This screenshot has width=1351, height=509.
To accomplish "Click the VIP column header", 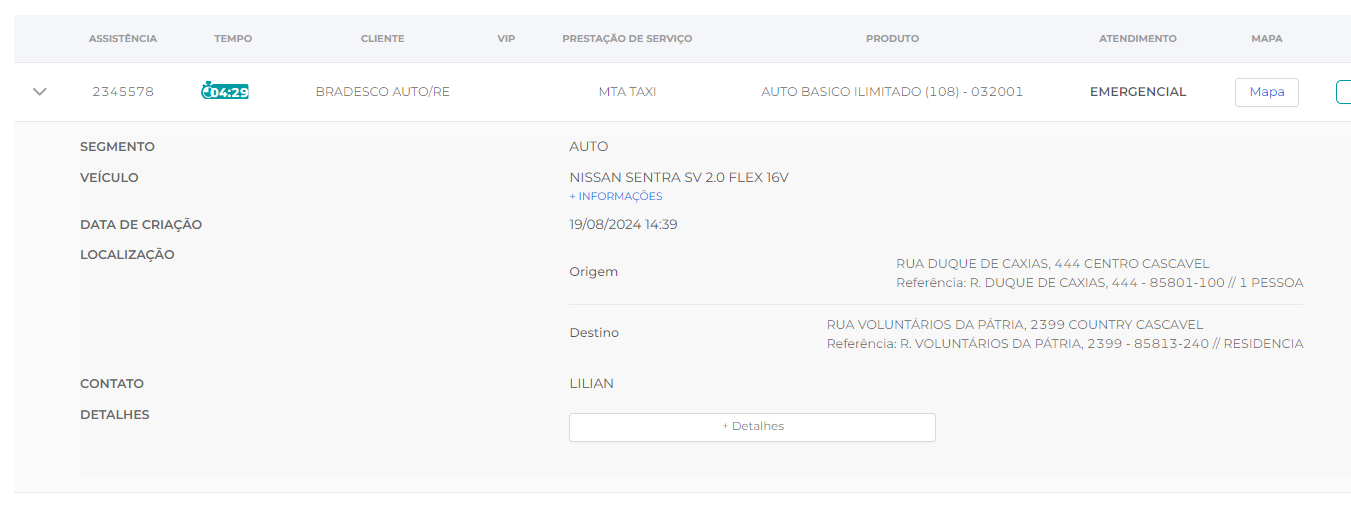I will click(506, 39).
